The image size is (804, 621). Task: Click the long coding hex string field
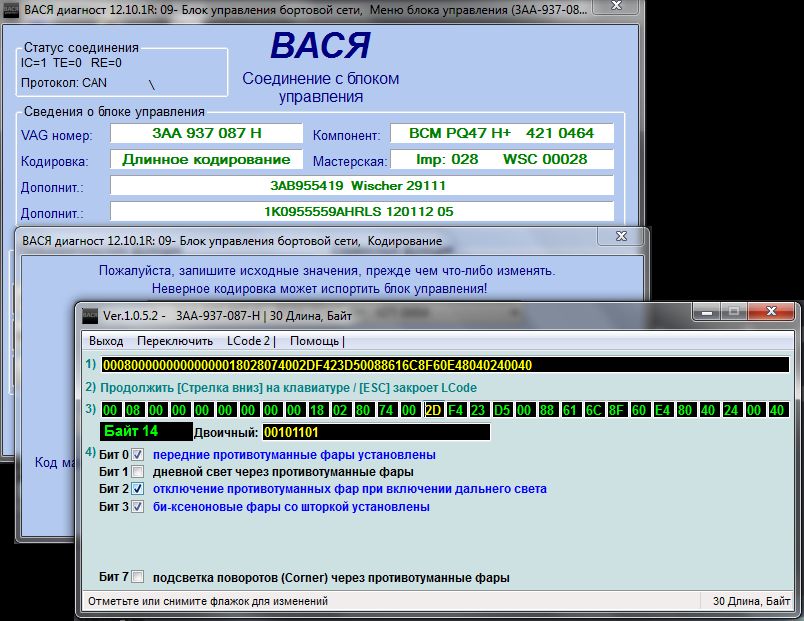445,365
